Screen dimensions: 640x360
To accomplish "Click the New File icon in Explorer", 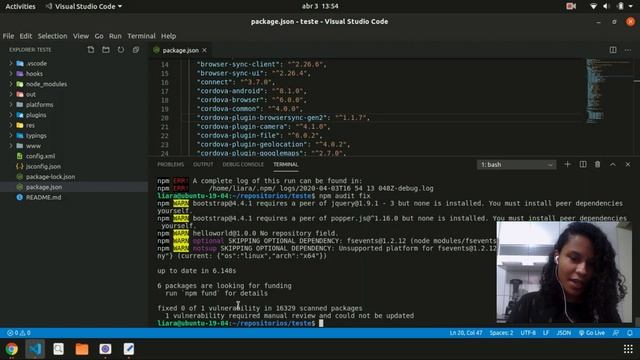I will click(x=91, y=50).
